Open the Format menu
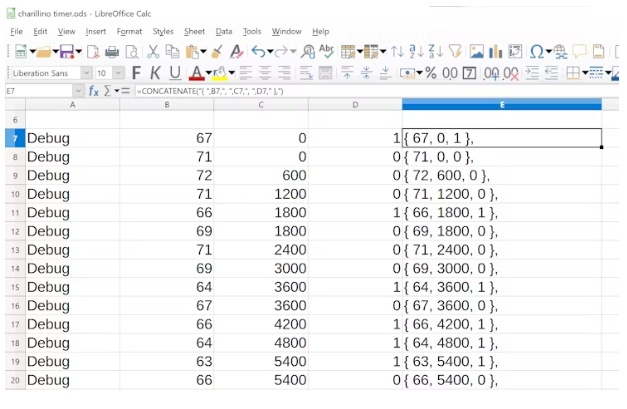 pos(129,31)
